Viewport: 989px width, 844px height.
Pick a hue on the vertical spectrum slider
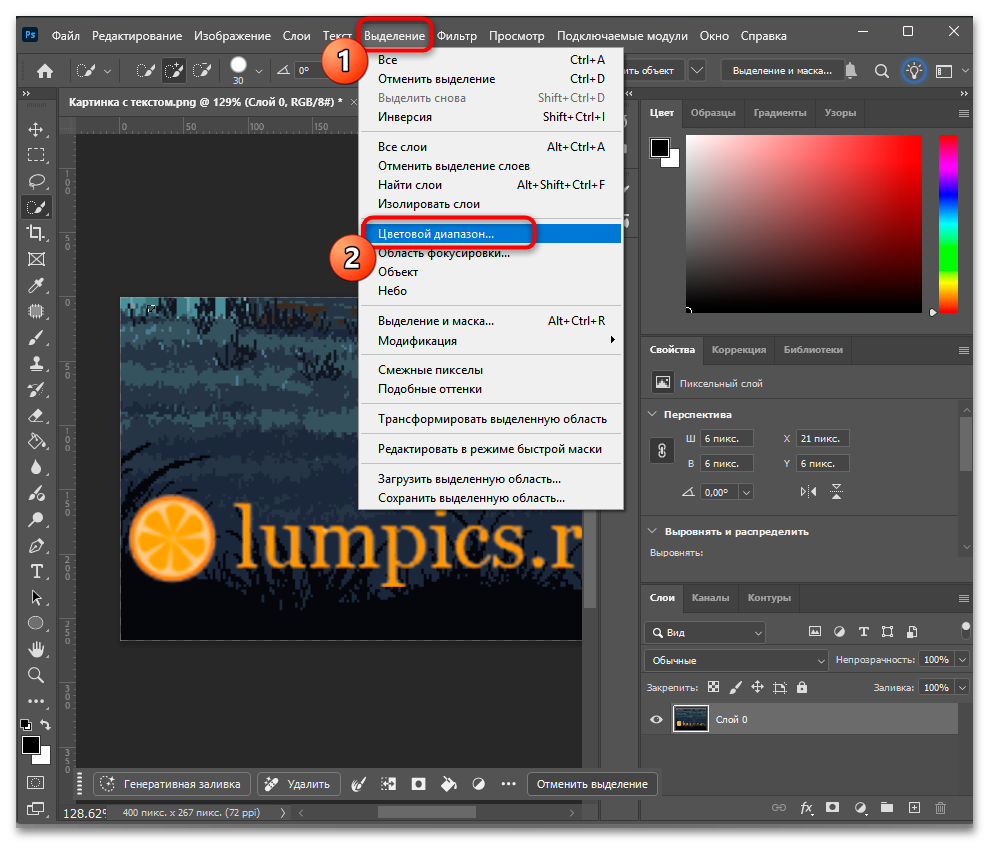click(x=948, y=224)
